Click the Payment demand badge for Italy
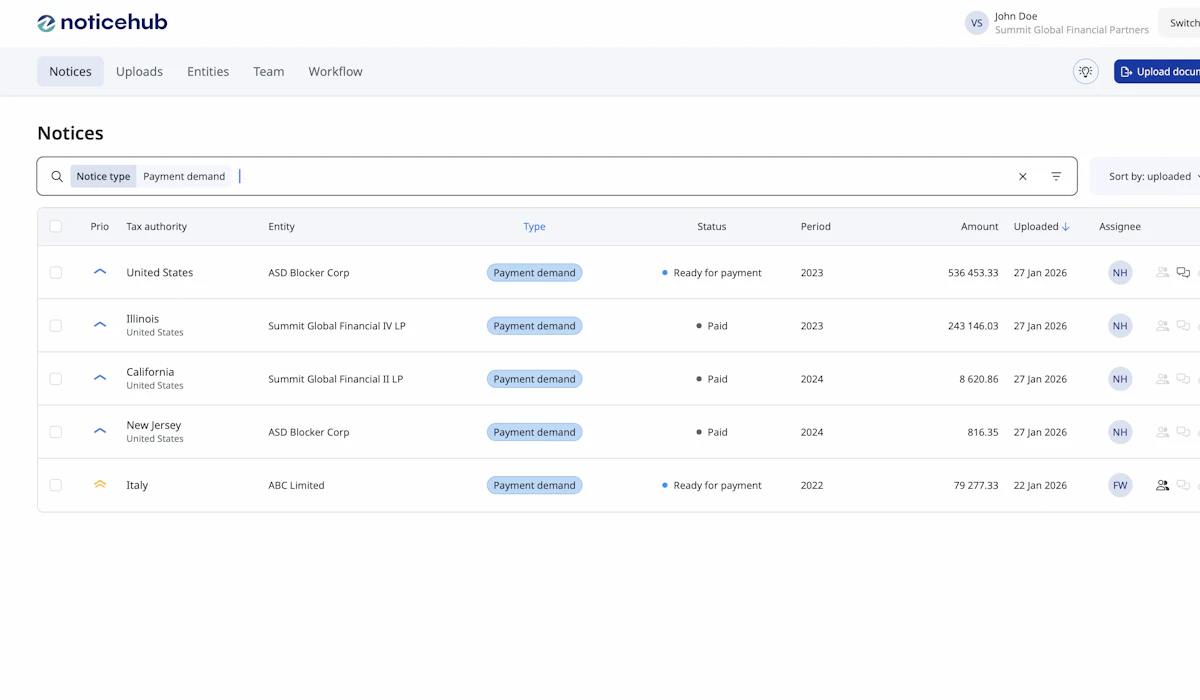 [x=534, y=485]
